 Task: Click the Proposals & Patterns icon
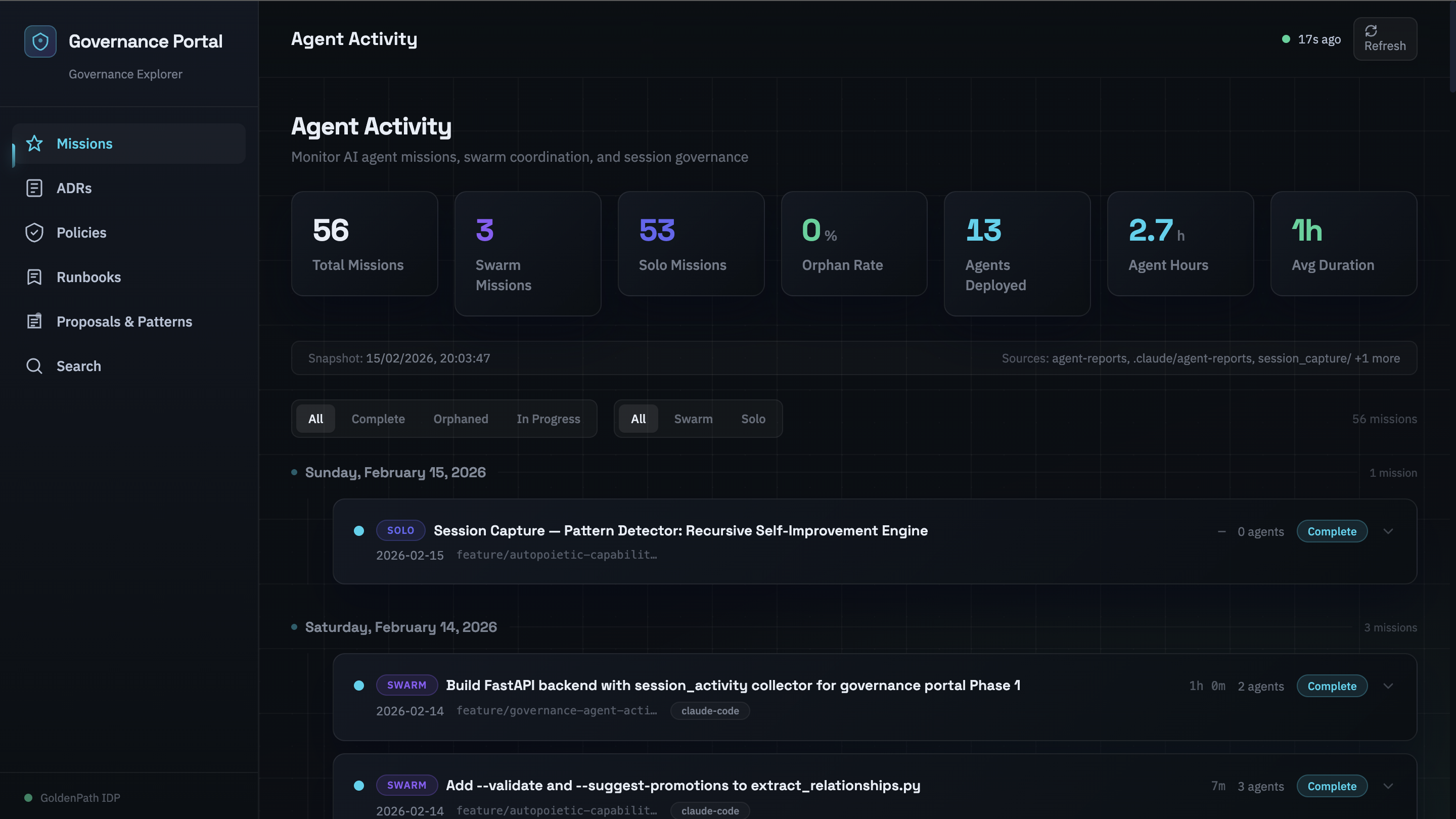[34, 322]
